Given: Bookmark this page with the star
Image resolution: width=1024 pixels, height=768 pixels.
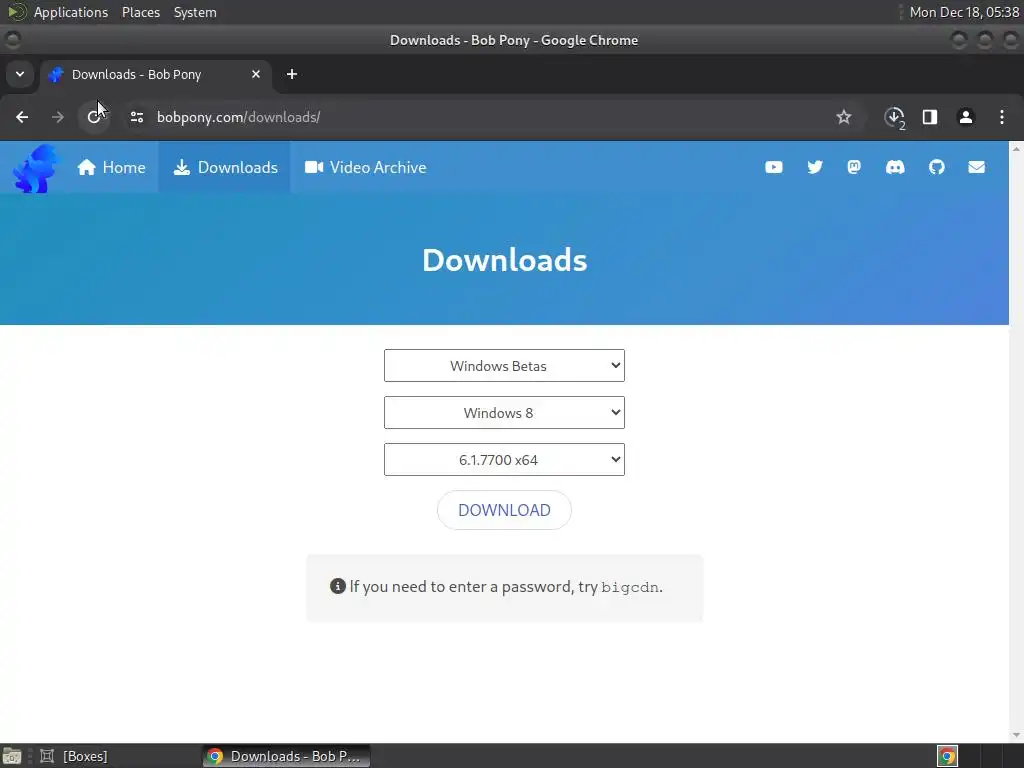Looking at the screenshot, I should point(844,117).
